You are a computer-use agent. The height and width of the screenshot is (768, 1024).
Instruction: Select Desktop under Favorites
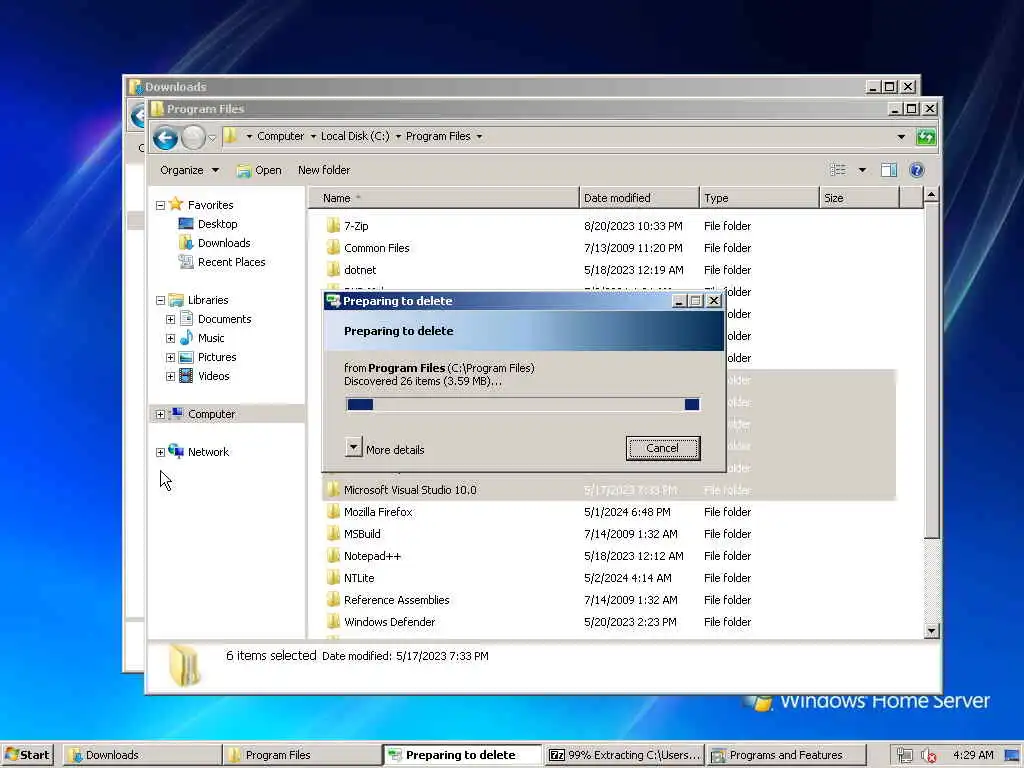point(217,224)
